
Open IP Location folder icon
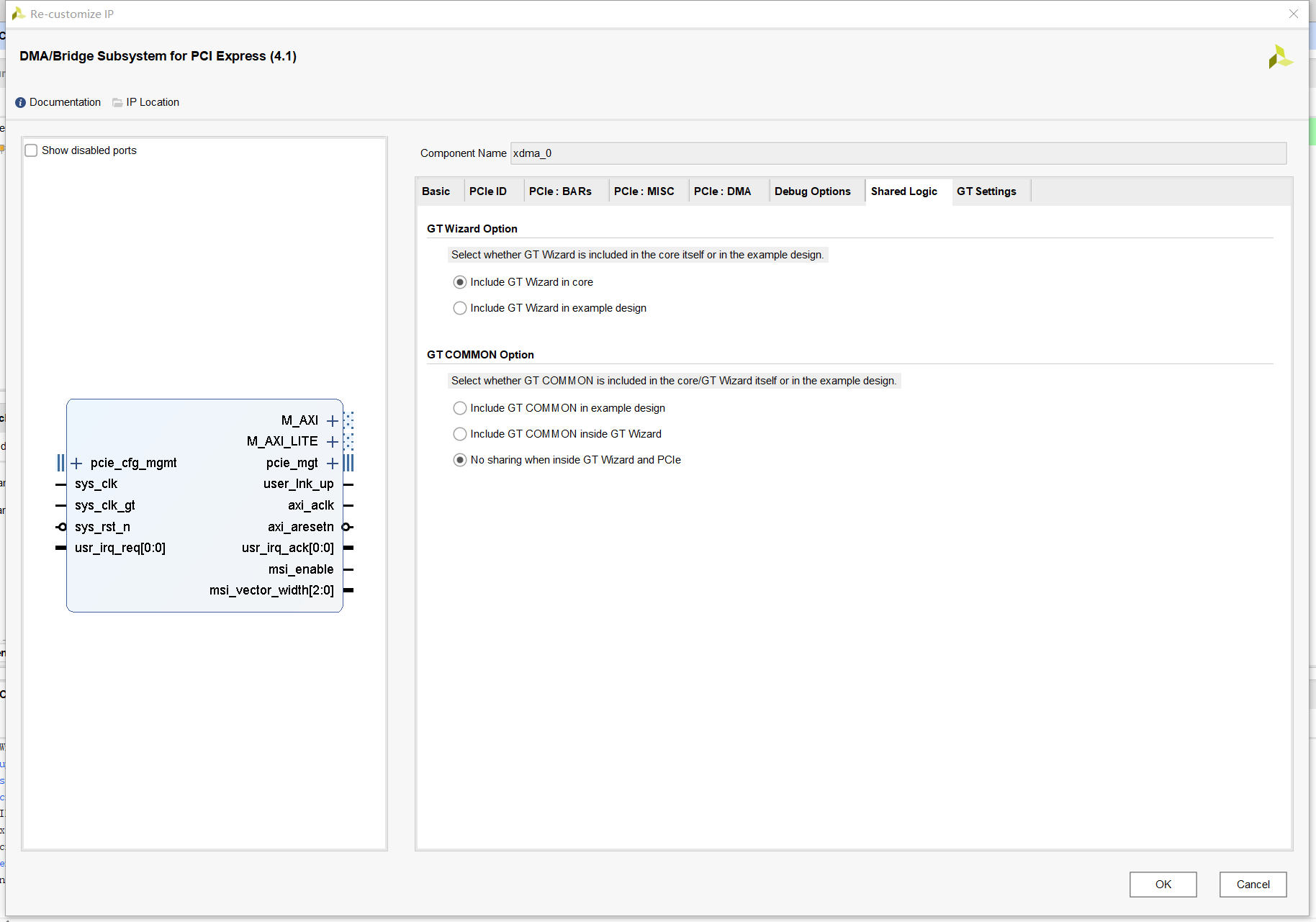click(117, 102)
